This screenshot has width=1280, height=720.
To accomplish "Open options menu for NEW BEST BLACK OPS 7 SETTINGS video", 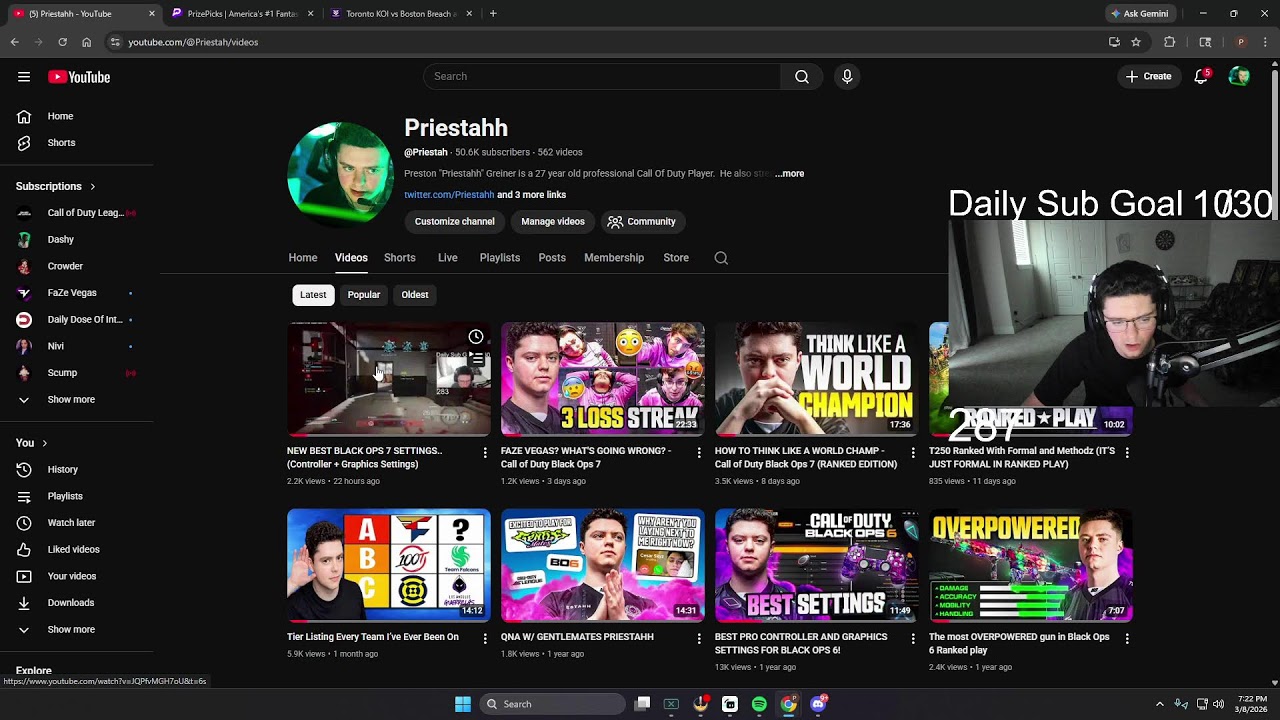I will click(x=485, y=453).
